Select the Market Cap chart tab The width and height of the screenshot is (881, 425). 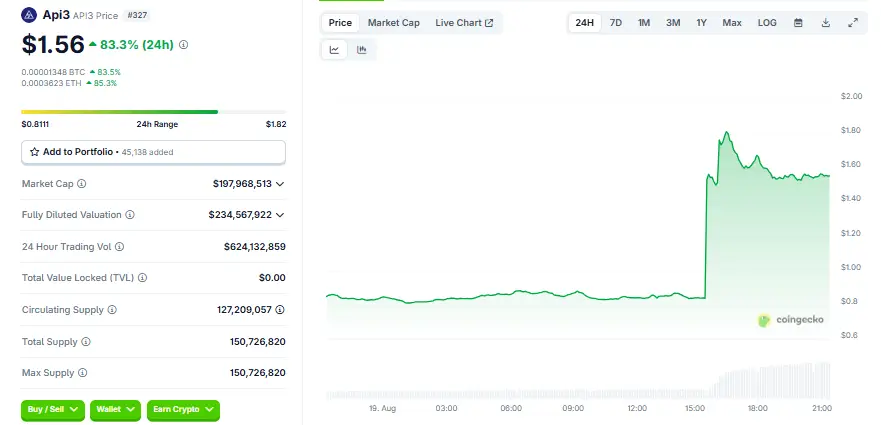(x=393, y=23)
